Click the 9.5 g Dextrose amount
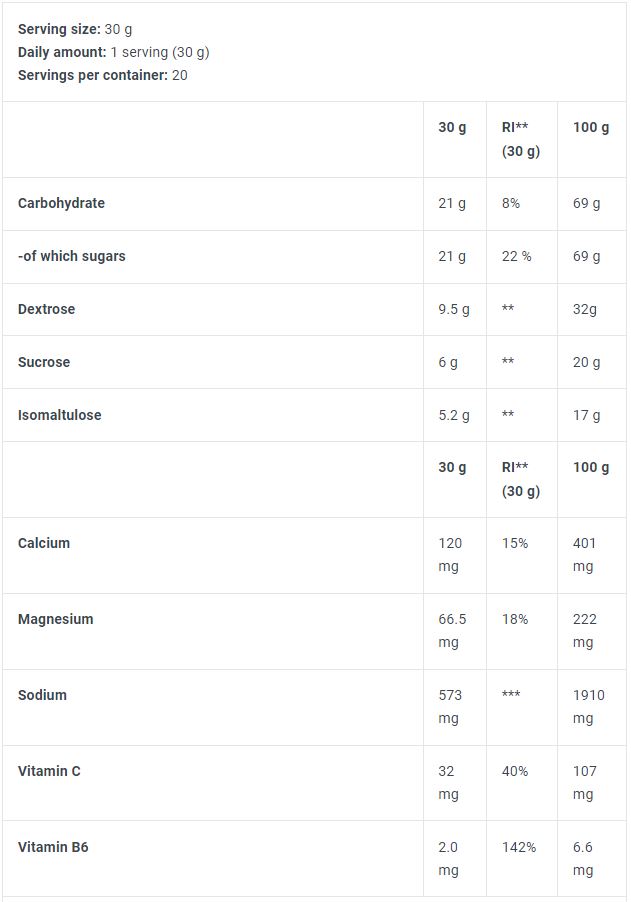 (x=453, y=309)
